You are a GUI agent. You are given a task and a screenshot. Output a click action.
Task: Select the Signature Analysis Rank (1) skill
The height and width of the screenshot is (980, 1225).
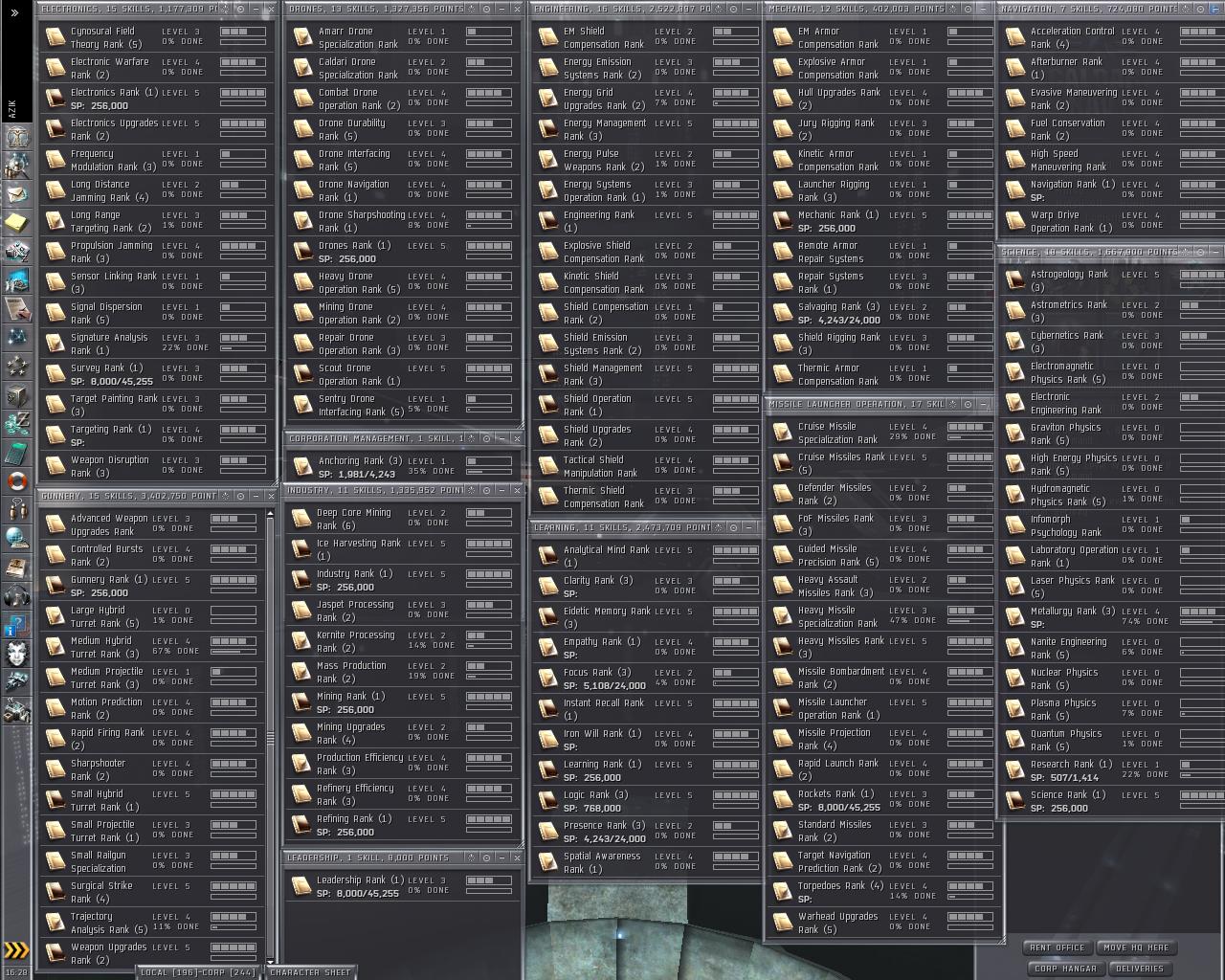[157, 344]
